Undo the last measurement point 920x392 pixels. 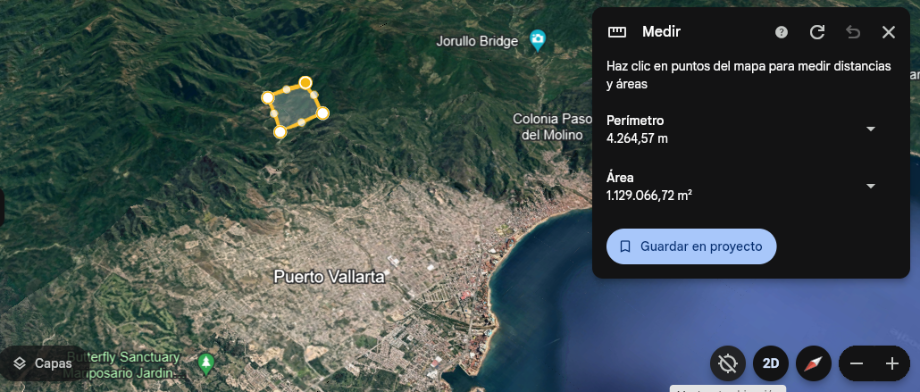click(x=853, y=32)
